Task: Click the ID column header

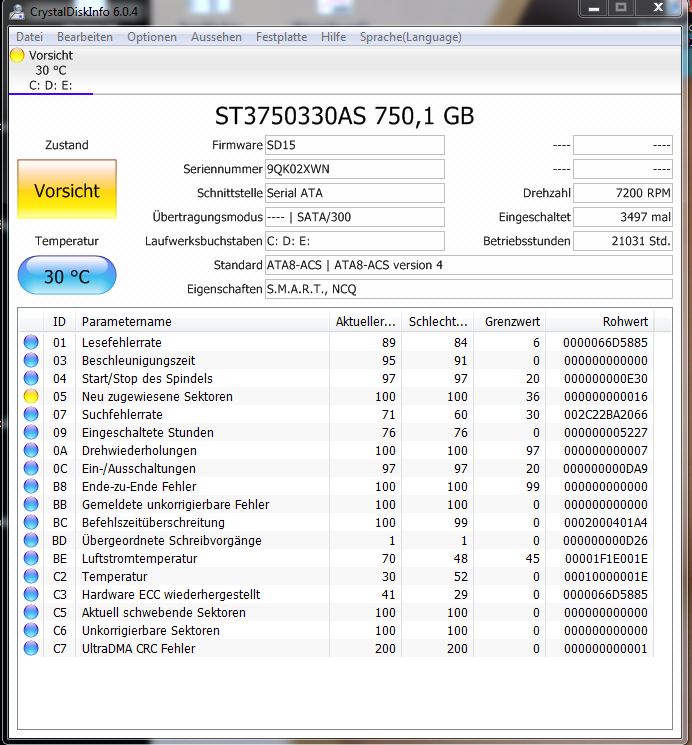Action: [59, 322]
